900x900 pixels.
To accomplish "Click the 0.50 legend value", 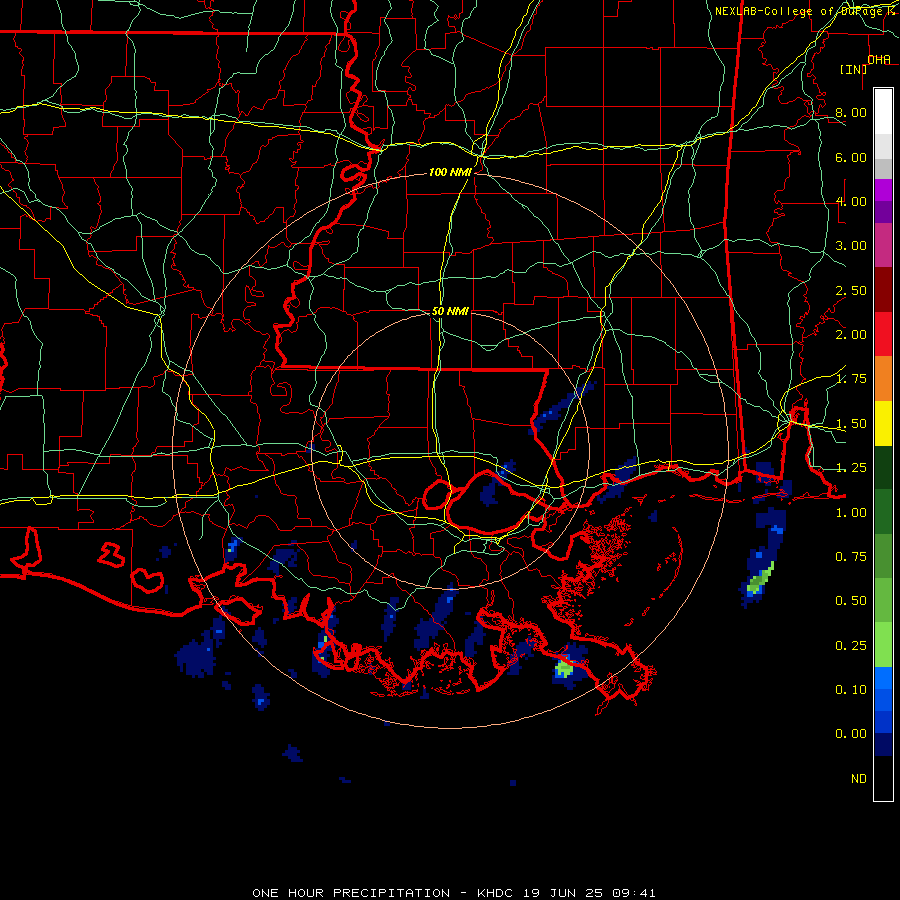I will (x=851, y=600).
